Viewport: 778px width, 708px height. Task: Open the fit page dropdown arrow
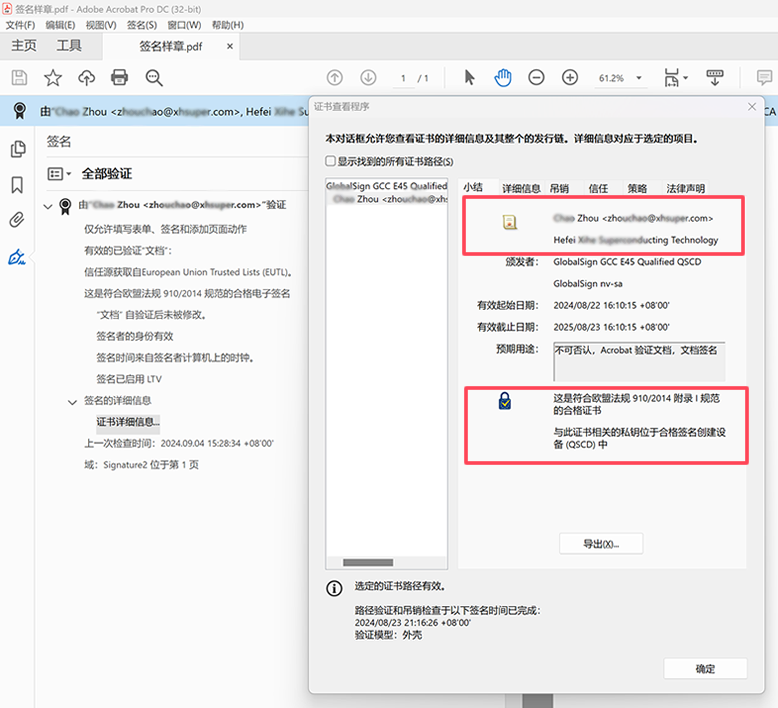pos(686,78)
